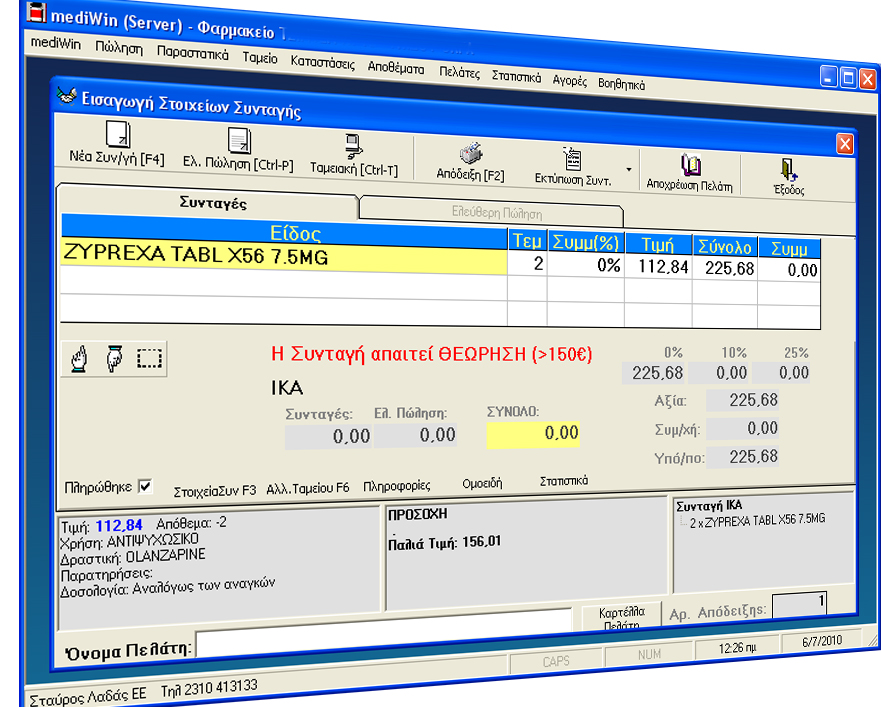Click the Αλλ.Ταμείου F6 button
This screenshot has height=707, width=882.
coord(308,488)
